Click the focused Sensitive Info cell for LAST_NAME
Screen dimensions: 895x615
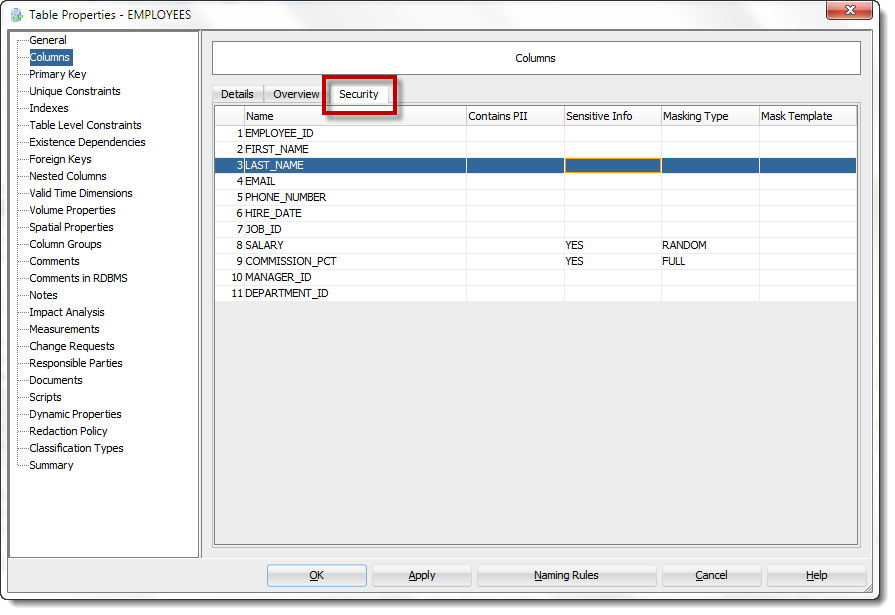(613, 166)
